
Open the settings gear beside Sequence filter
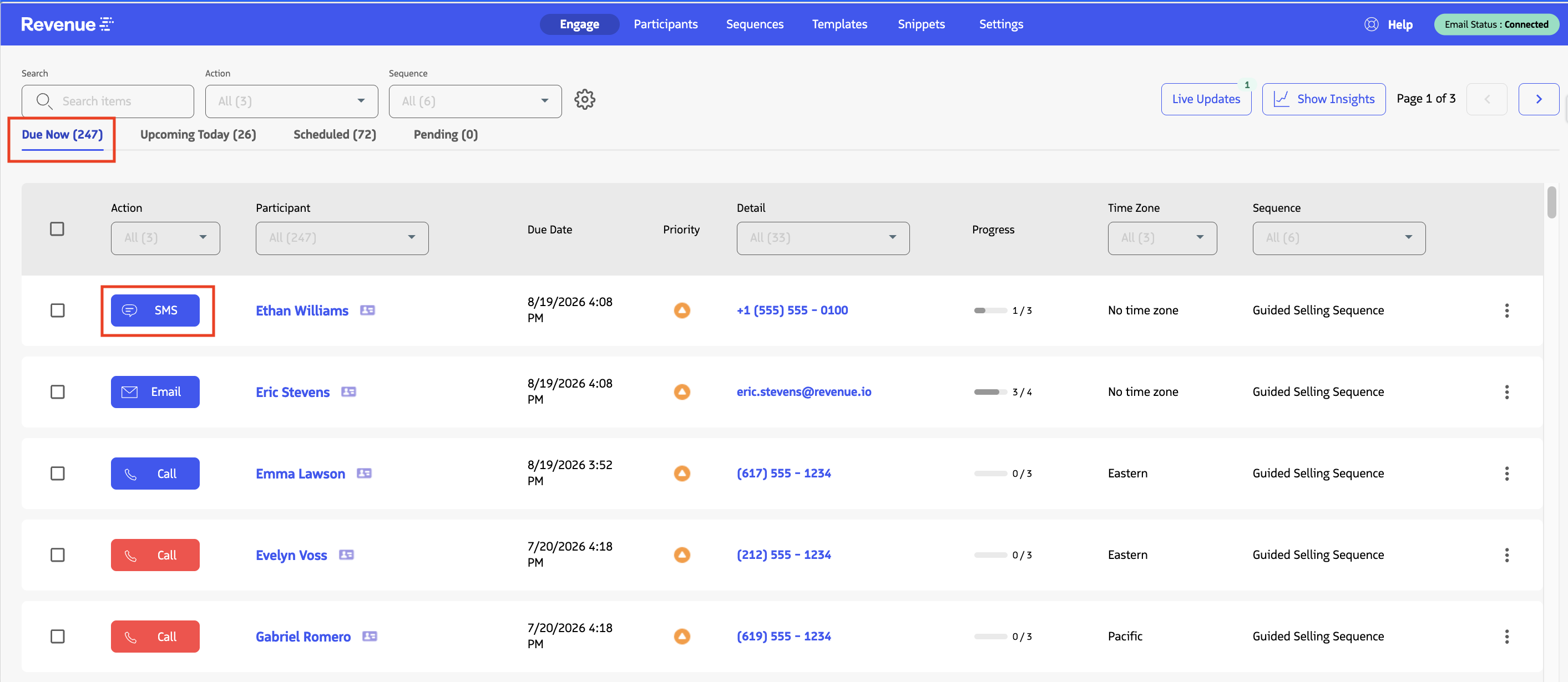click(584, 99)
